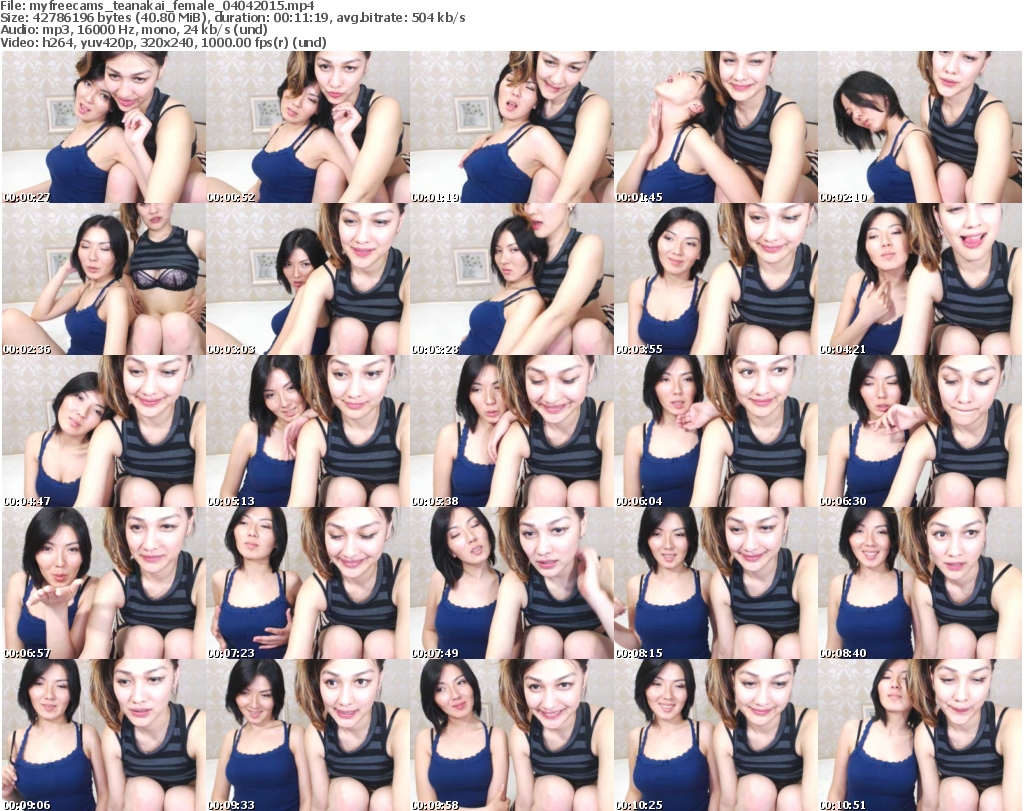Click the thumbnail at 00:09:33
Screen dimensions: 1024x811
point(308,735)
